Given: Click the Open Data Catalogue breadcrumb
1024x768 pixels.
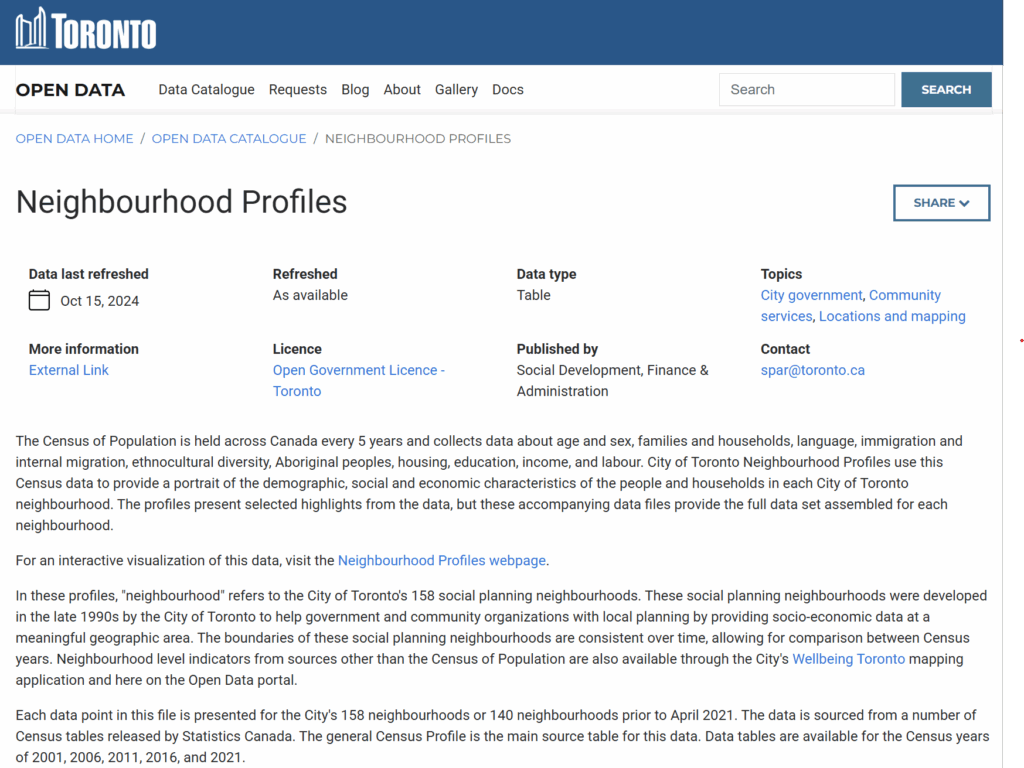Looking at the screenshot, I should [229, 139].
